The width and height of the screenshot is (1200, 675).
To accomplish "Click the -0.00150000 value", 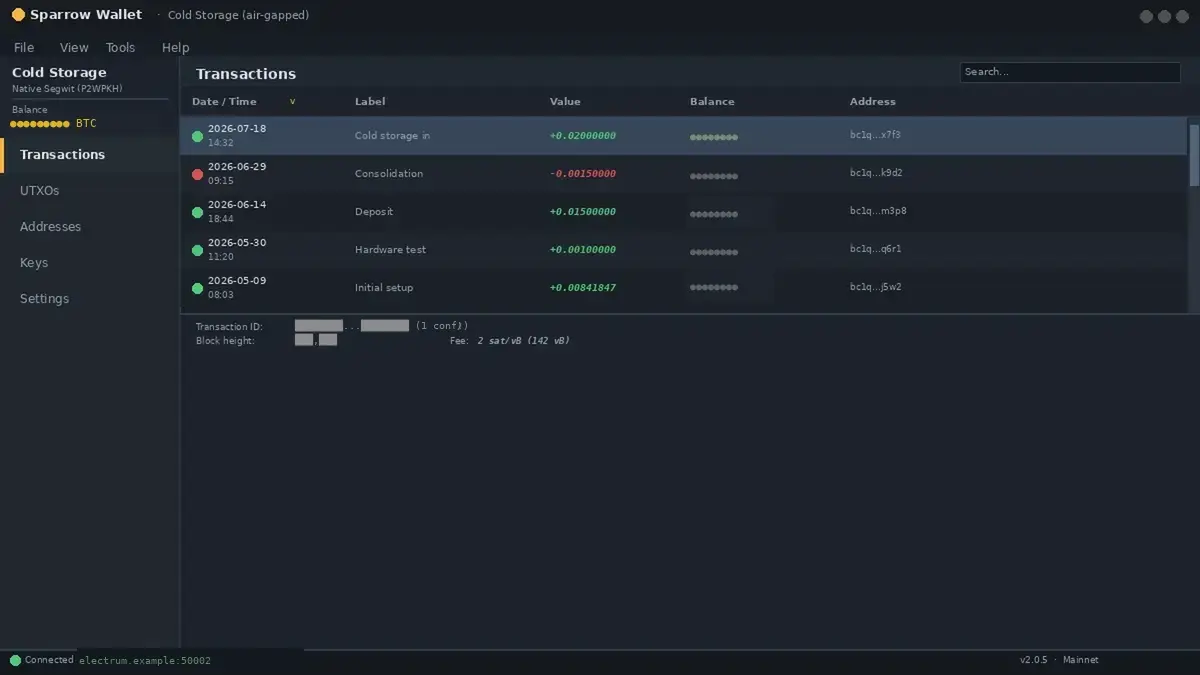I will [x=583, y=174].
